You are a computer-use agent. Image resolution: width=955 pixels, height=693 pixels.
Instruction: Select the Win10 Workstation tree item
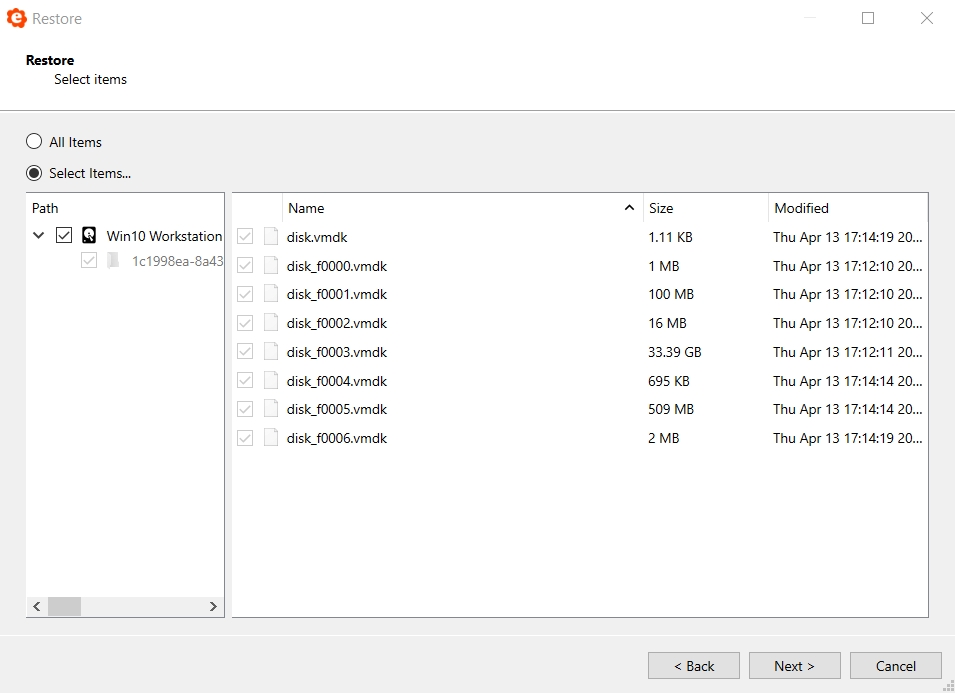tap(164, 236)
